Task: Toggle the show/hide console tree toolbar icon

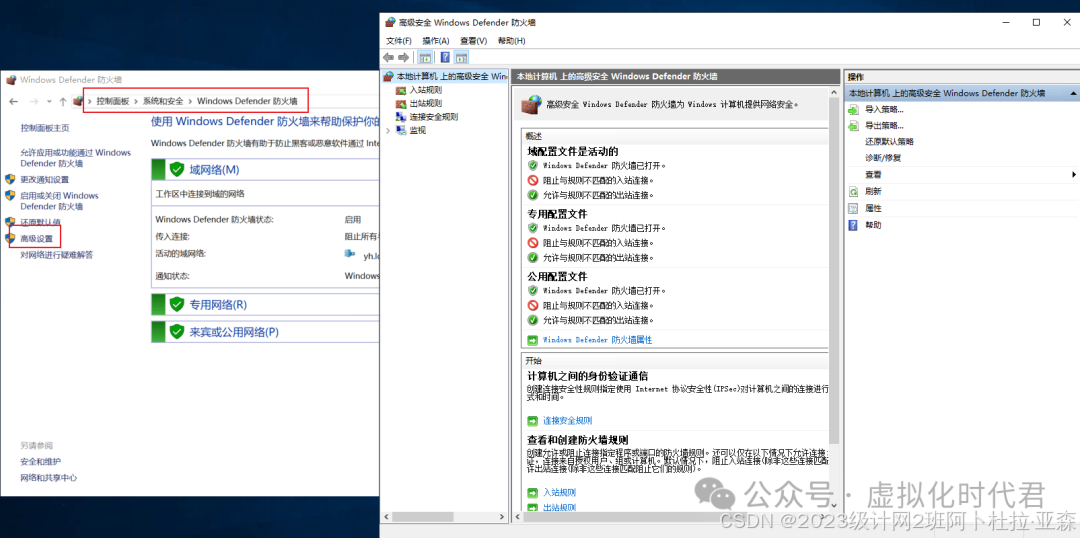Action: (425, 57)
